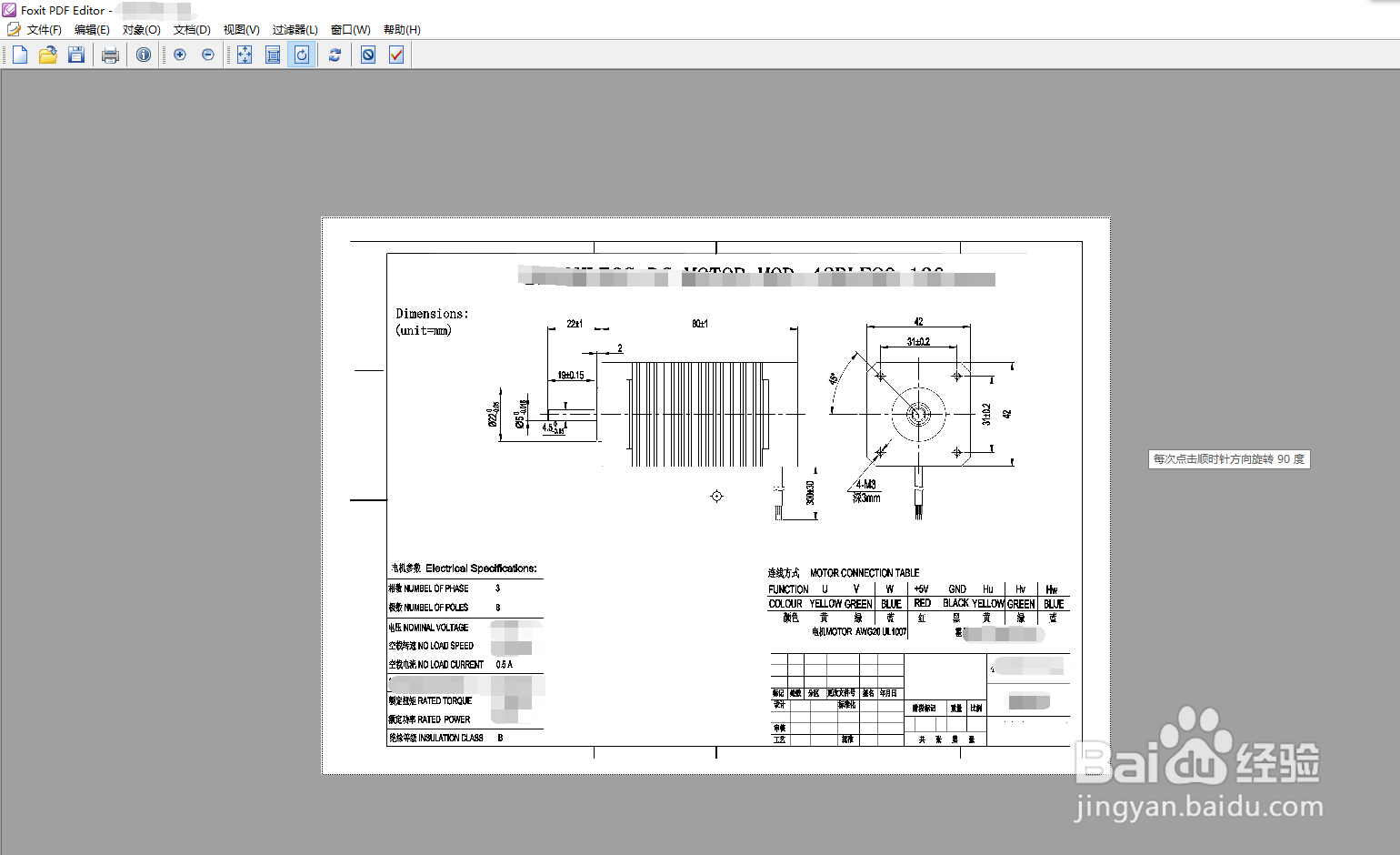Click the document icon left of the File menu
The width and height of the screenshot is (1400, 855).
pos(14,29)
